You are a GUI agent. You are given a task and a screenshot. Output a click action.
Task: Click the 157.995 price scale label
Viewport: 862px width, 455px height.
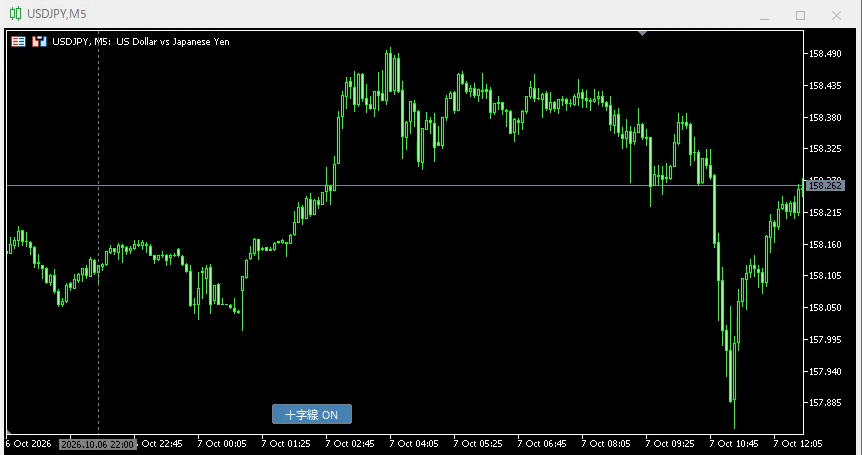click(x=825, y=340)
